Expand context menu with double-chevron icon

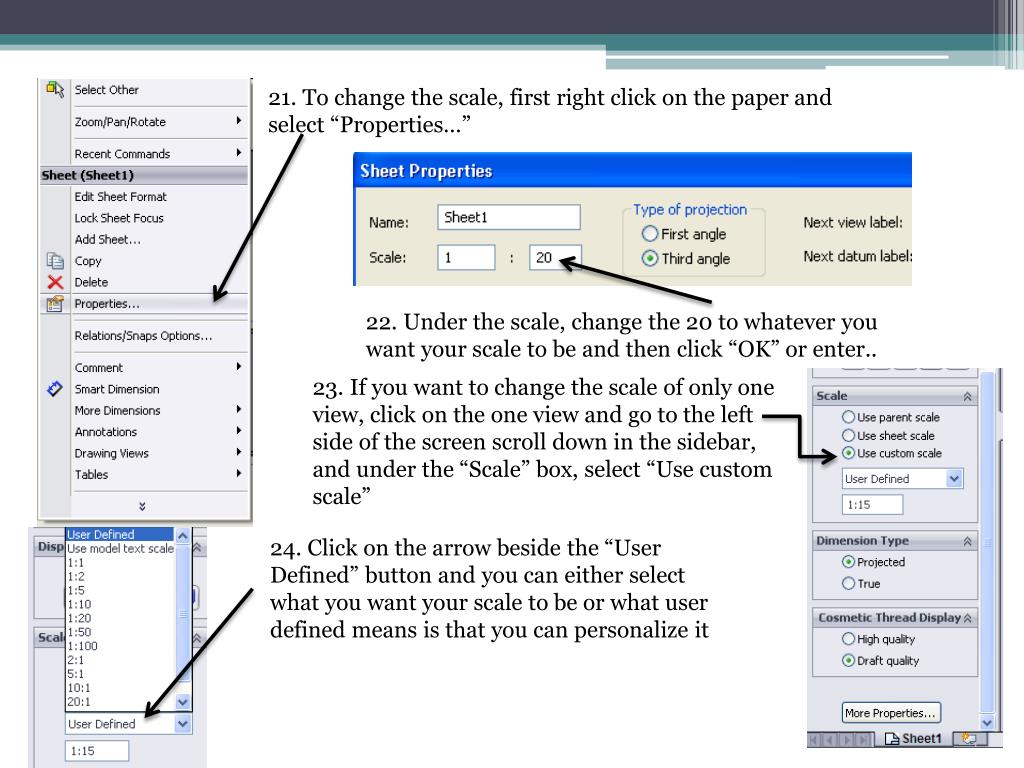click(x=142, y=506)
